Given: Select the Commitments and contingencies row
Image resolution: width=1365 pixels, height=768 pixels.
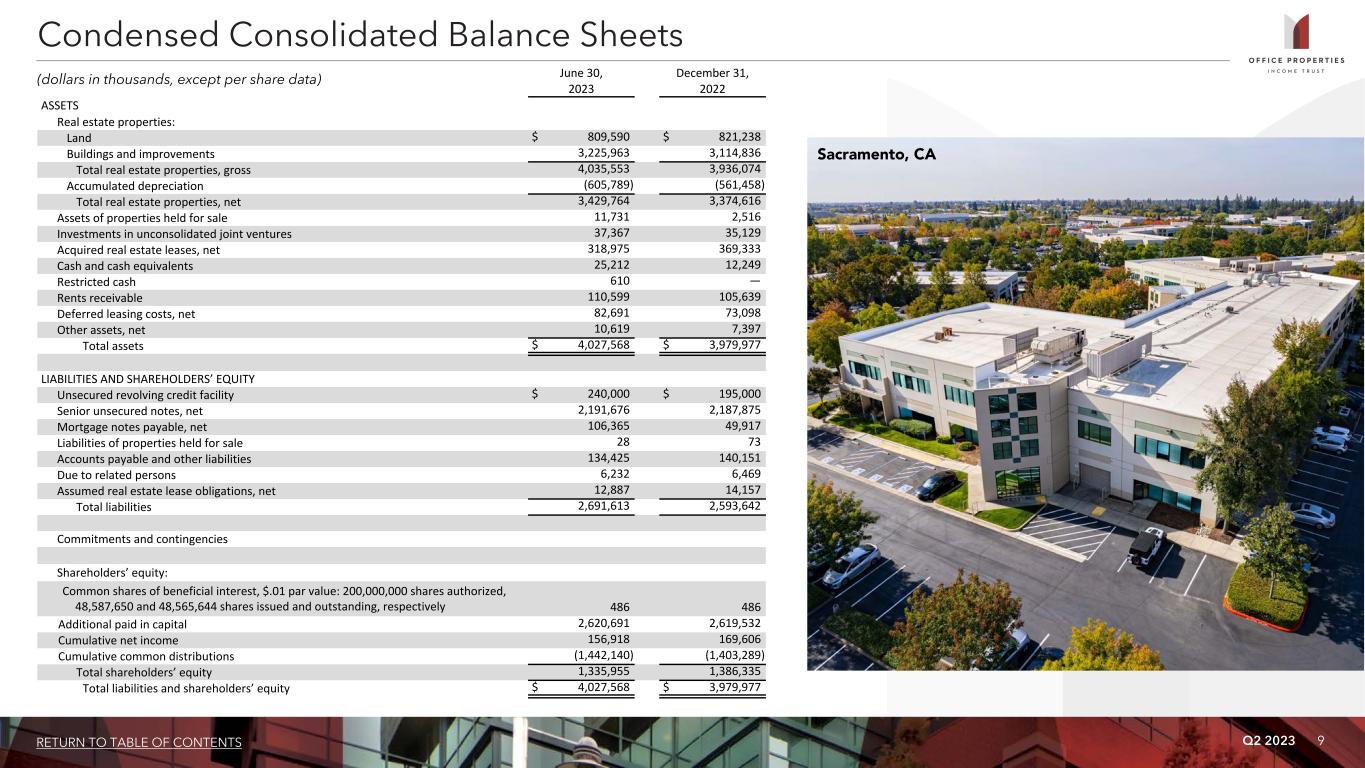Looking at the screenshot, I should pyautogui.click(x=142, y=539).
